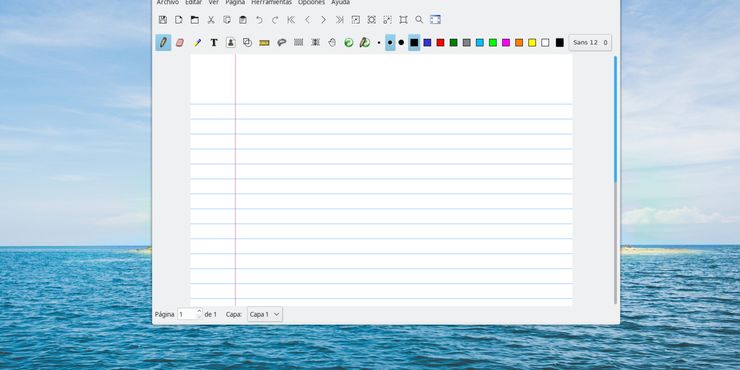Select the Eraser tool

179,42
